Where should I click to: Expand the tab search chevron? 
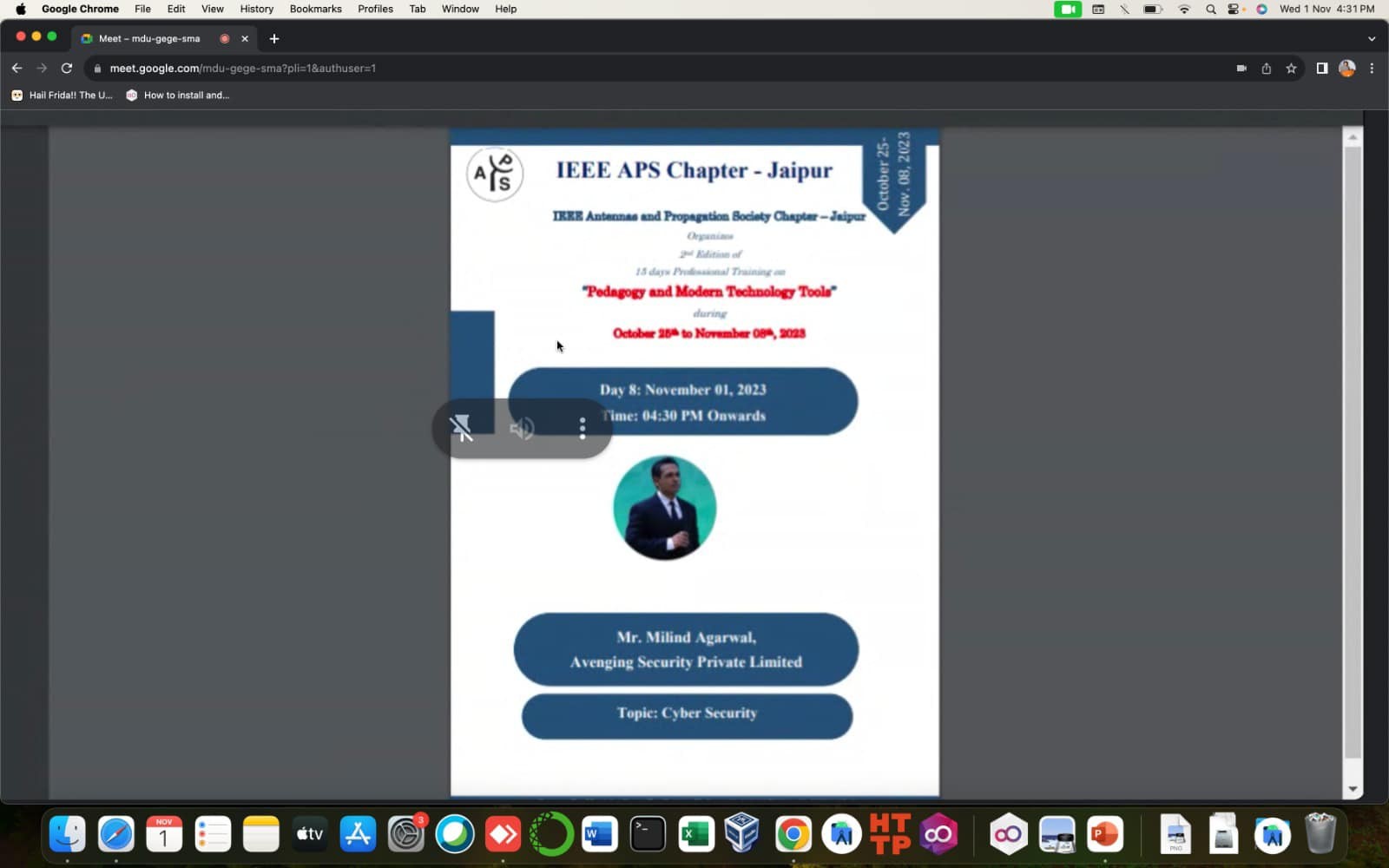pyautogui.click(x=1372, y=38)
